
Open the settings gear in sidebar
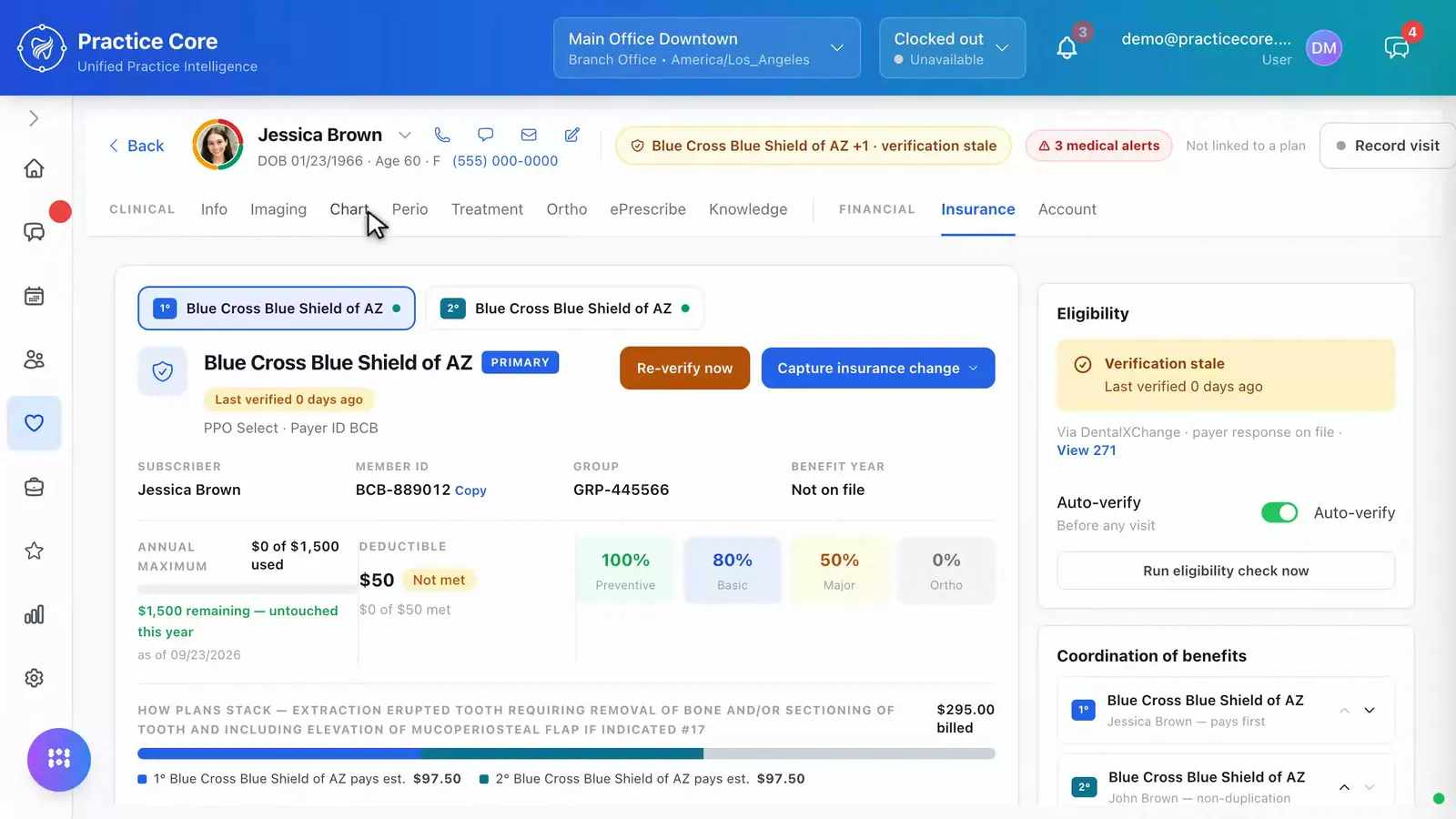coord(35,678)
